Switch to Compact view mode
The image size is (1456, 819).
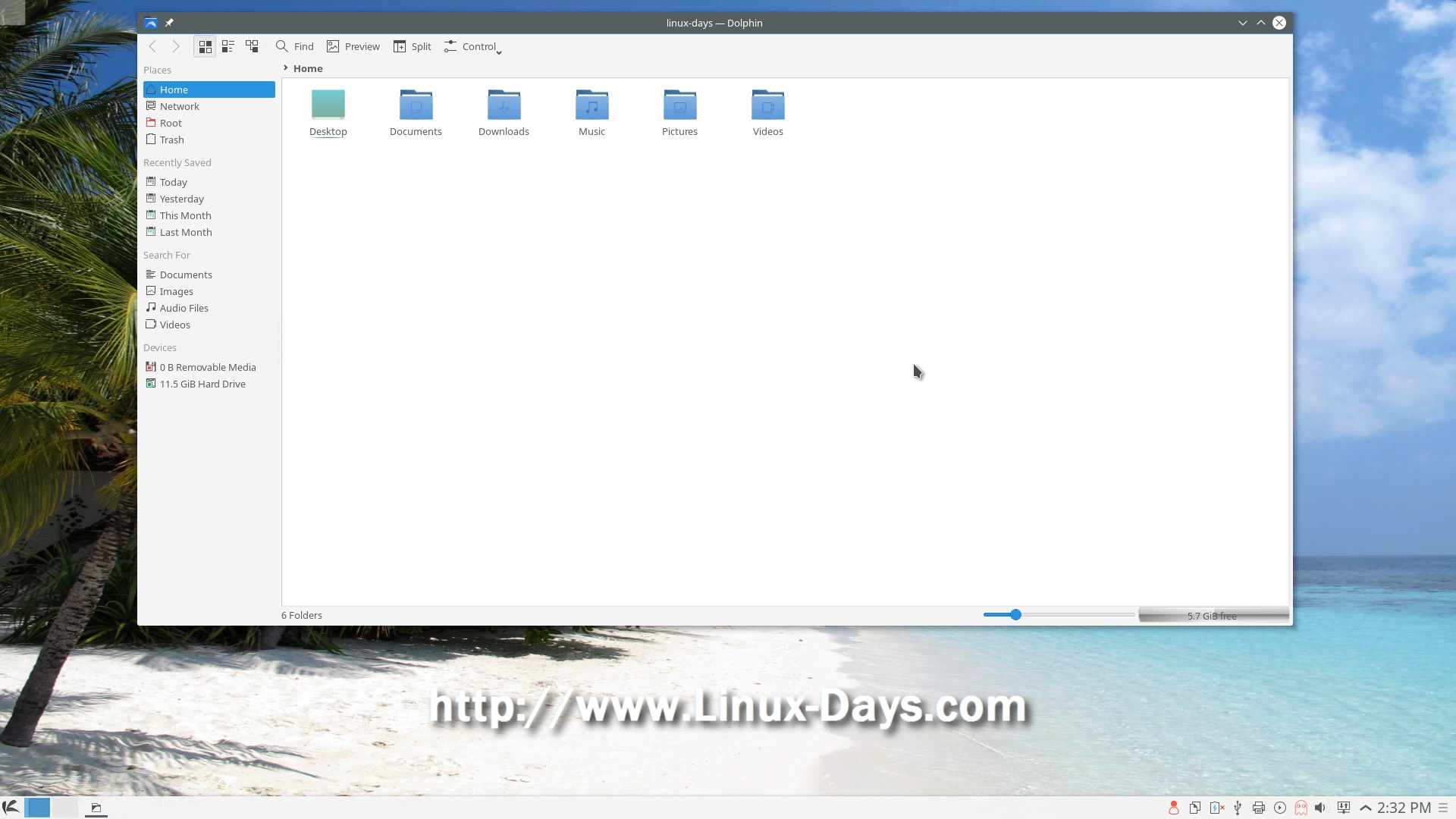(228, 46)
